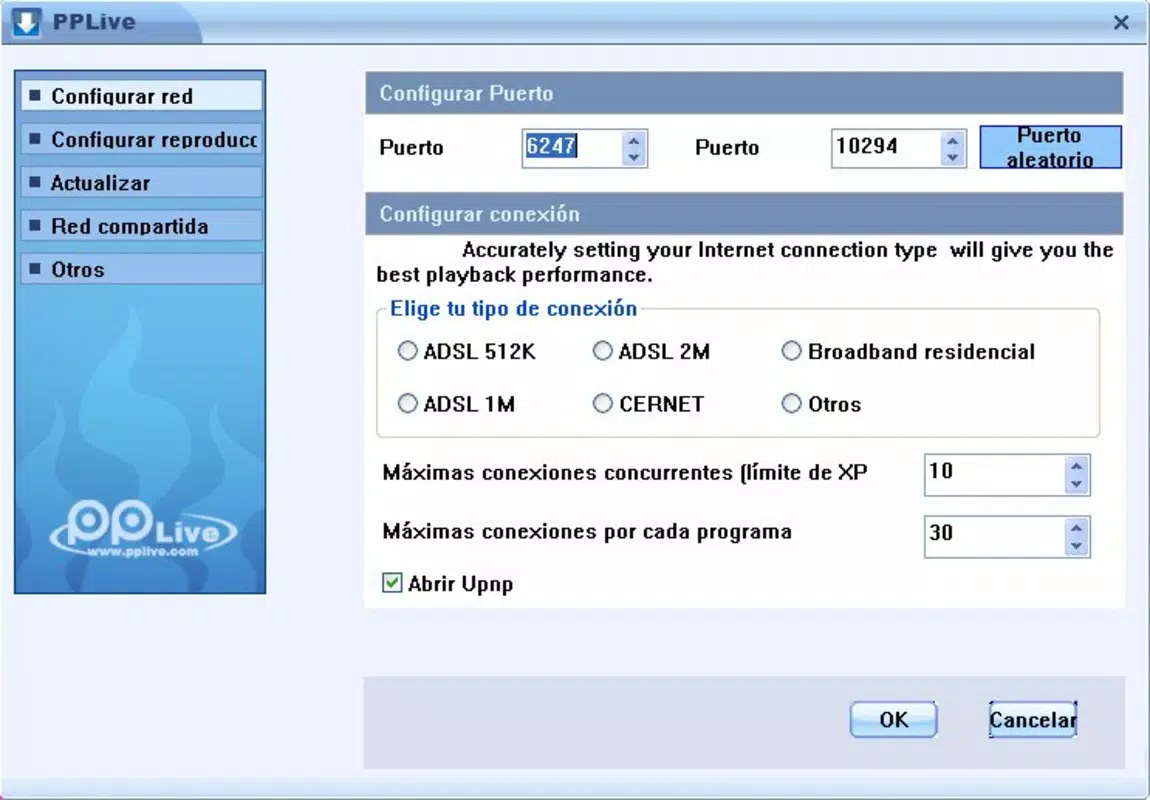
Task: Switch to the Actualizar section
Action: point(142,183)
